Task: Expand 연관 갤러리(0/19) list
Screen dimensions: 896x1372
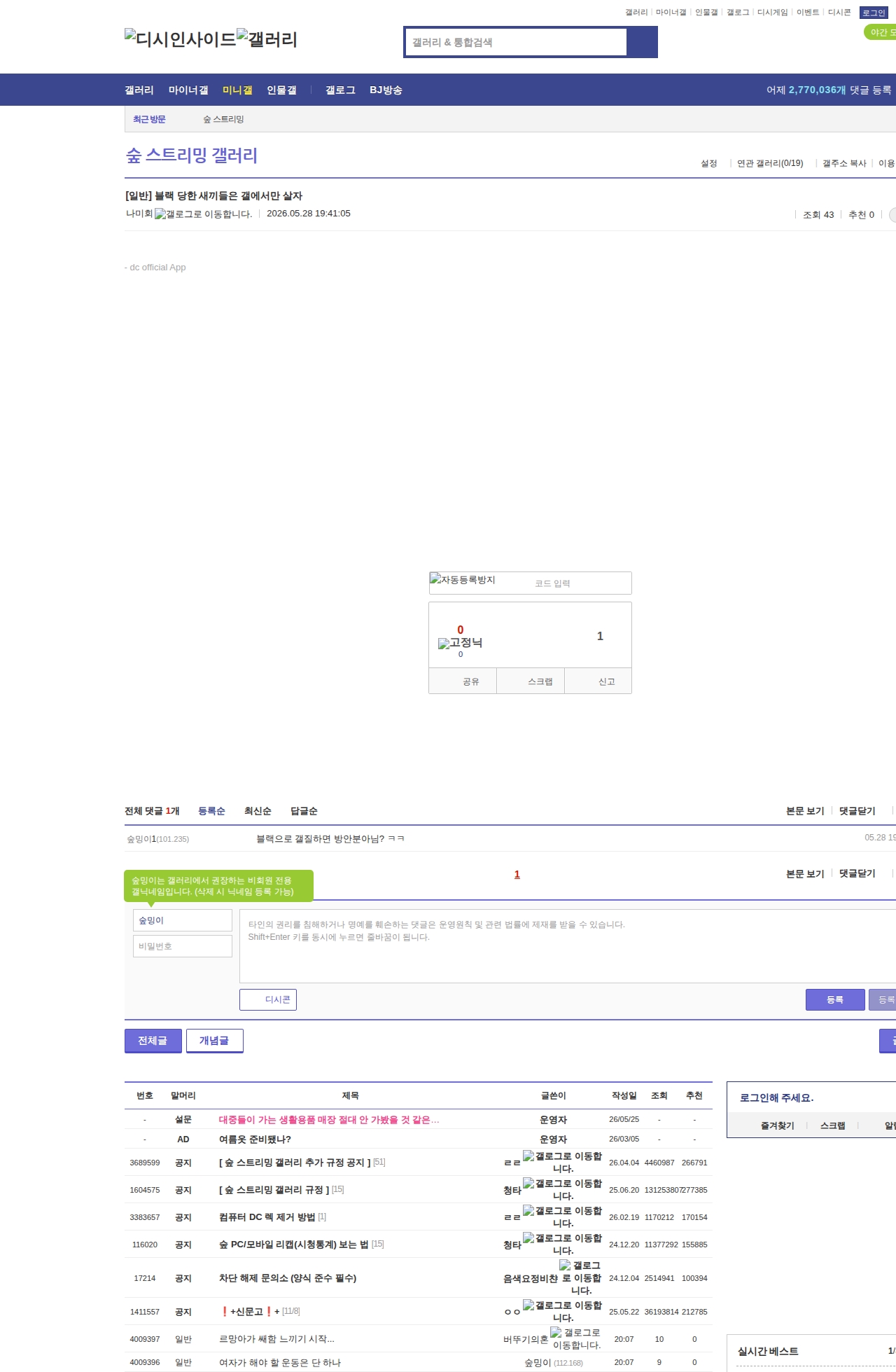Action: coord(770,163)
